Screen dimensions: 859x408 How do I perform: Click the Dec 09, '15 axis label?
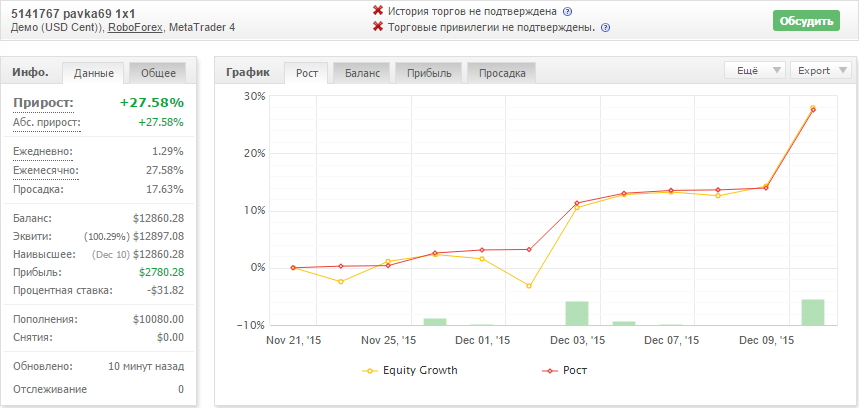(x=766, y=341)
